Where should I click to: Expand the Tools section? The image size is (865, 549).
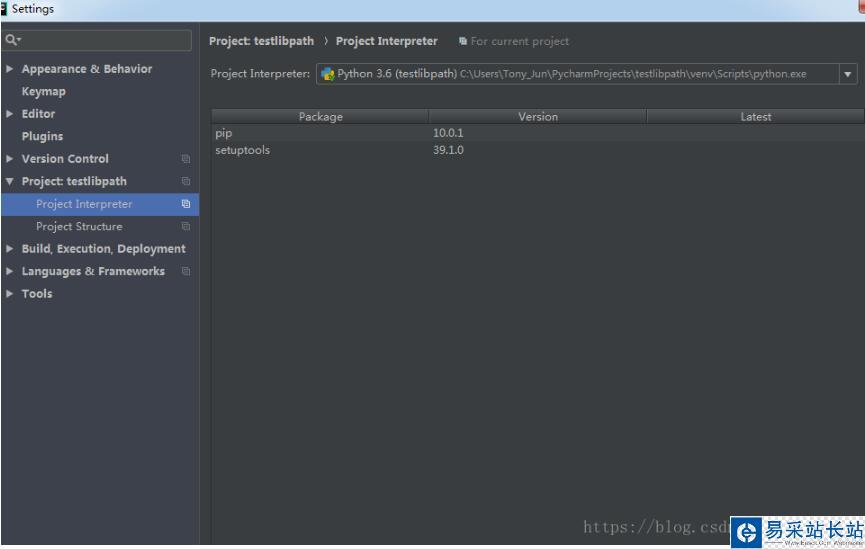[9, 294]
